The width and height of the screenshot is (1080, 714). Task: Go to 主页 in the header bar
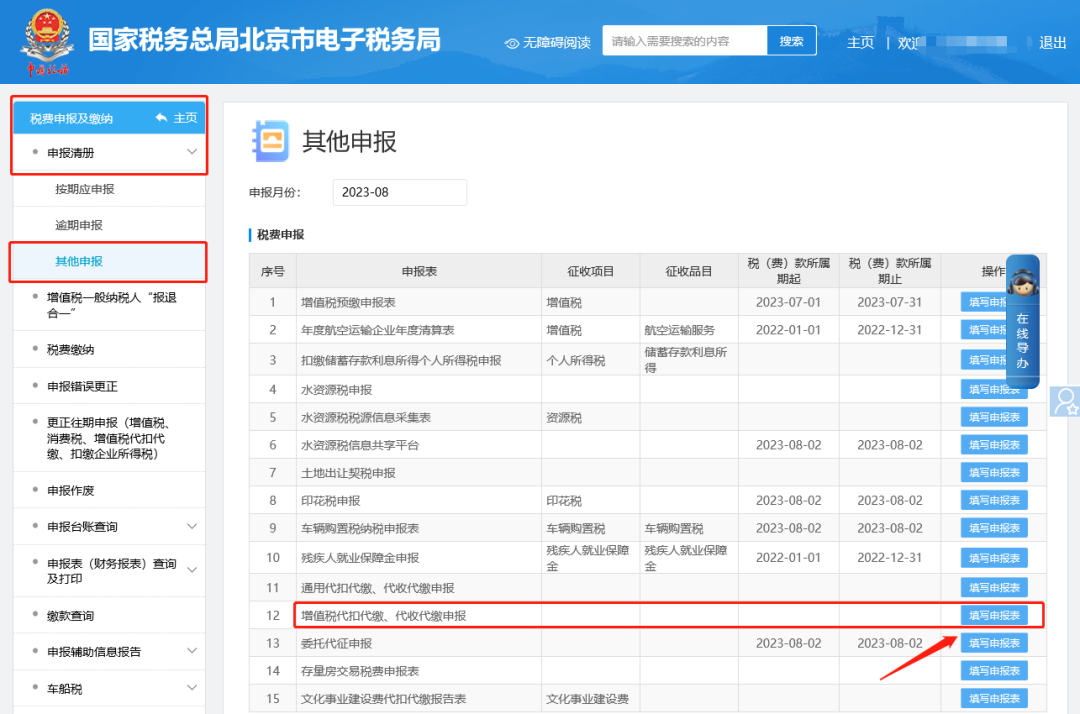pos(860,43)
